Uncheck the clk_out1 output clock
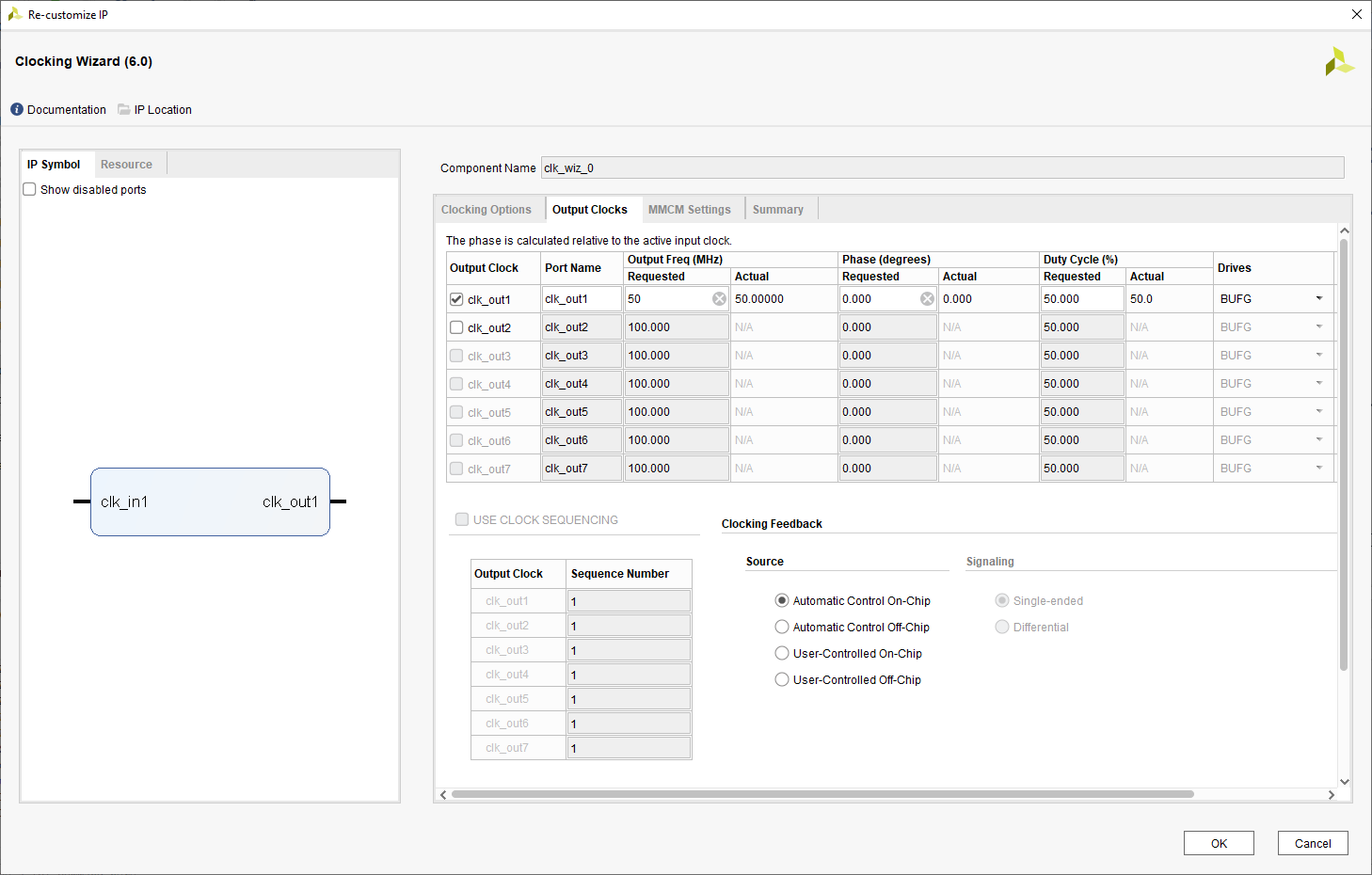The height and width of the screenshot is (875, 1372). pos(456,299)
